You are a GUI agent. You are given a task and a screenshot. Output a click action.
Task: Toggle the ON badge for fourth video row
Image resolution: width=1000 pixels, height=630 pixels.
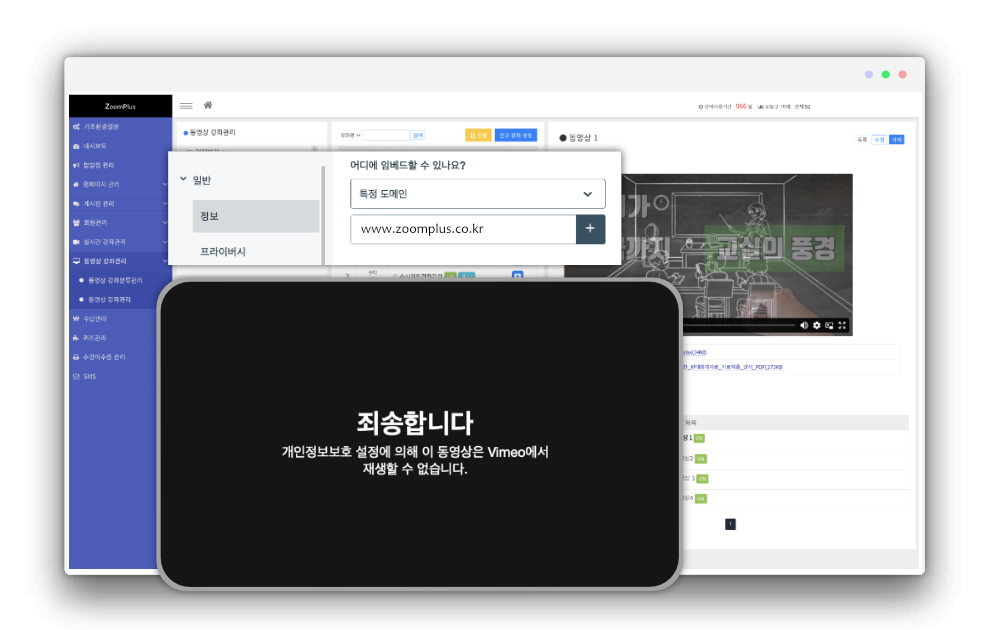(701, 499)
